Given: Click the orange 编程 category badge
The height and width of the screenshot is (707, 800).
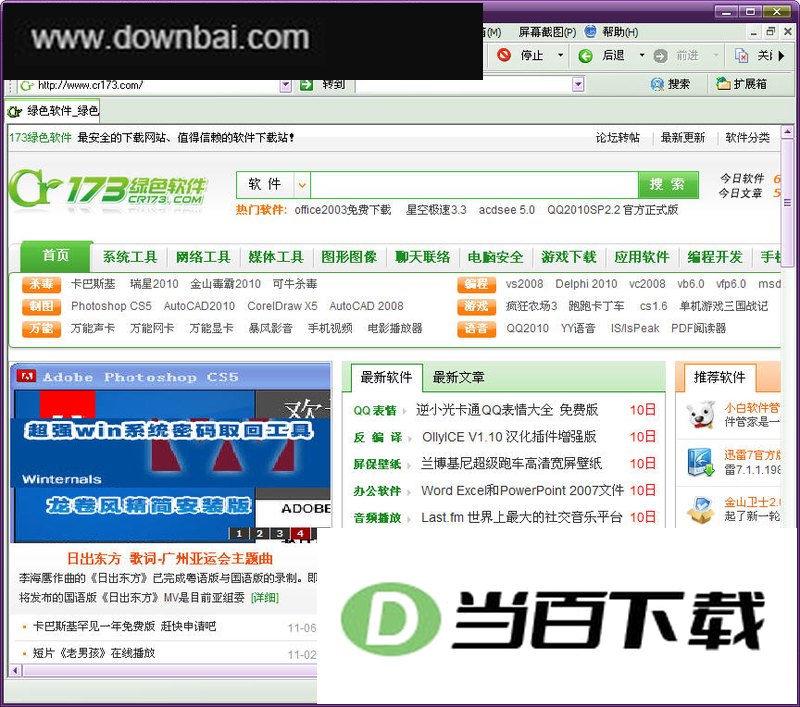Looking at the screenshot, I should 477,284.
